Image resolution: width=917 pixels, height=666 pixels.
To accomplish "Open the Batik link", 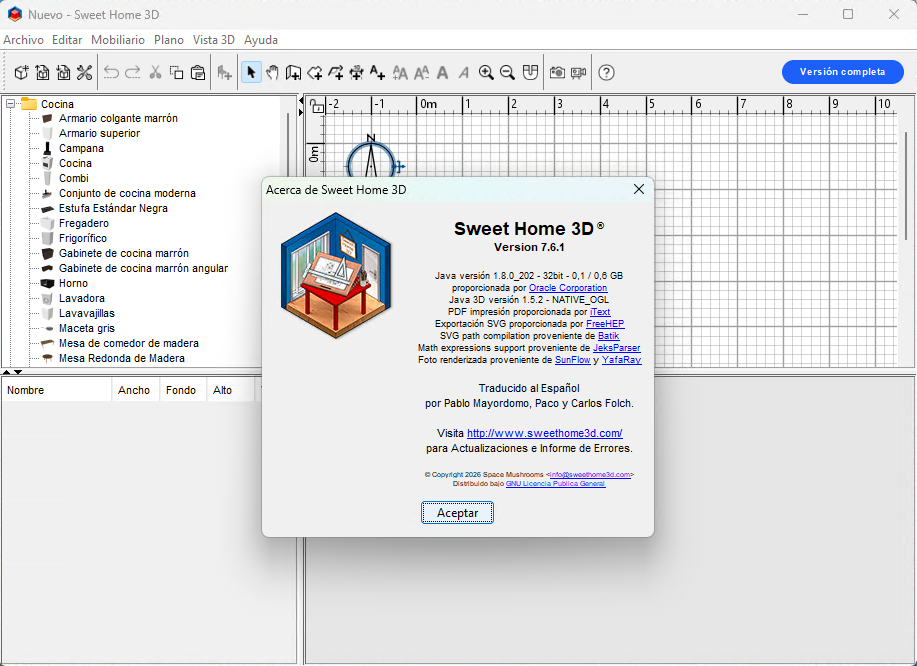I will pos(609,336).
